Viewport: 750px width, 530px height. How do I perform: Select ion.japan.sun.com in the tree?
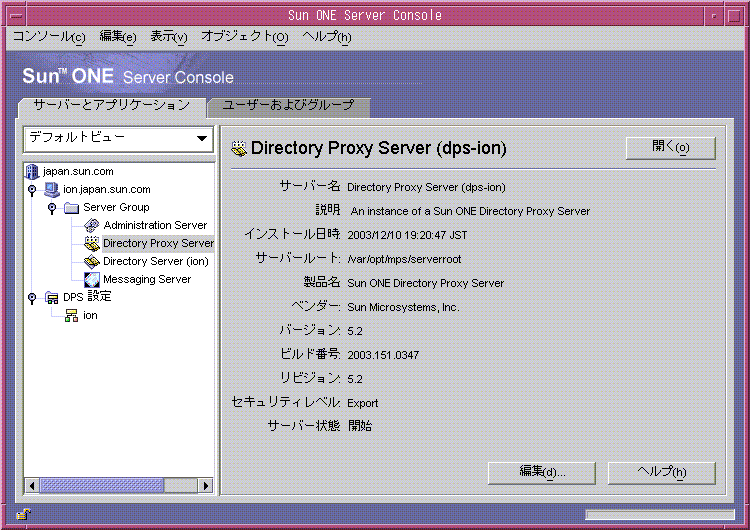(107, 189)
